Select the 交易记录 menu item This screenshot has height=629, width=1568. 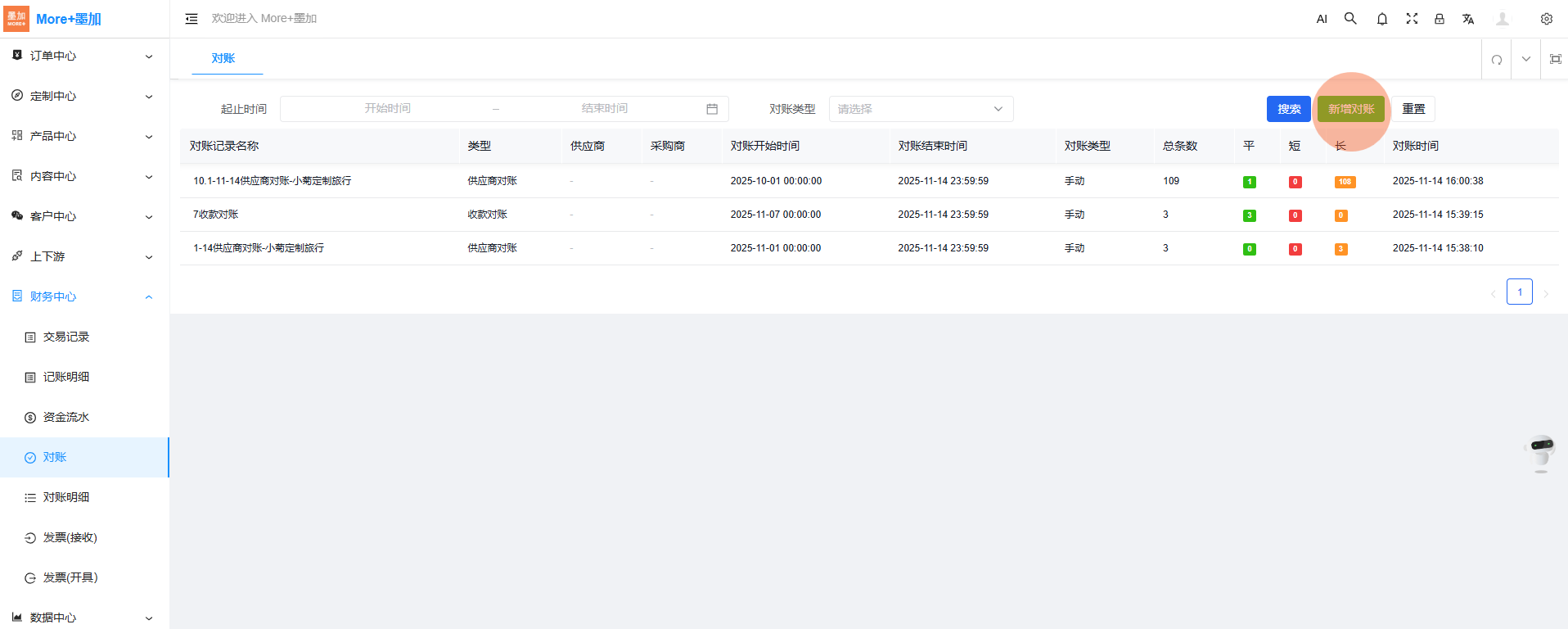66,337
